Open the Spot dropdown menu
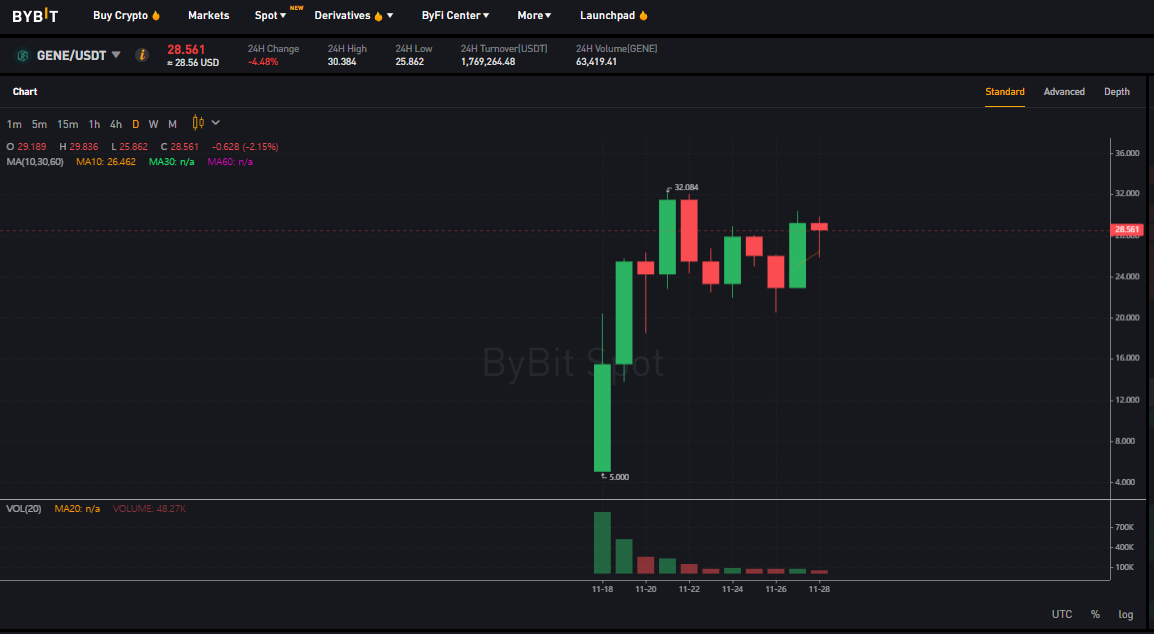The image size is (1154, 634). pos(270,15)
